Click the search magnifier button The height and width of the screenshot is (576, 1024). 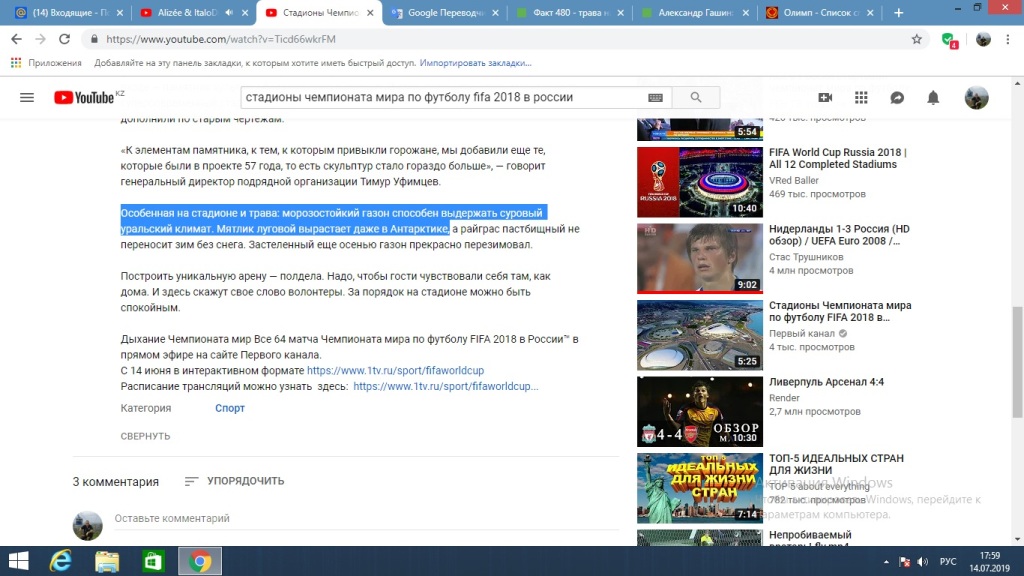[696, 97]
